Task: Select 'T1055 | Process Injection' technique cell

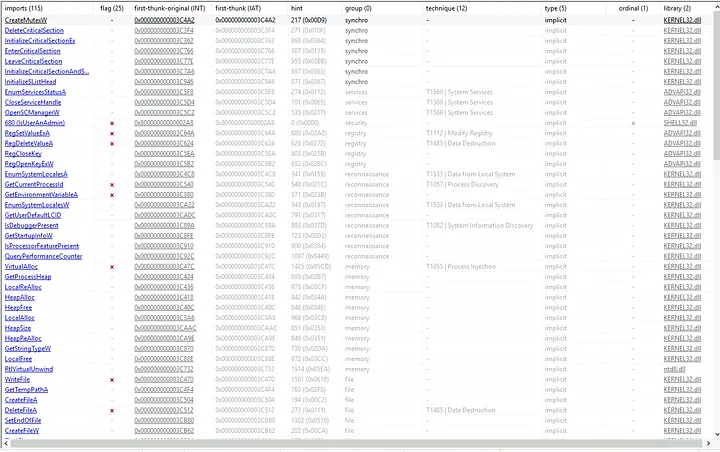Action: (461, 266)
